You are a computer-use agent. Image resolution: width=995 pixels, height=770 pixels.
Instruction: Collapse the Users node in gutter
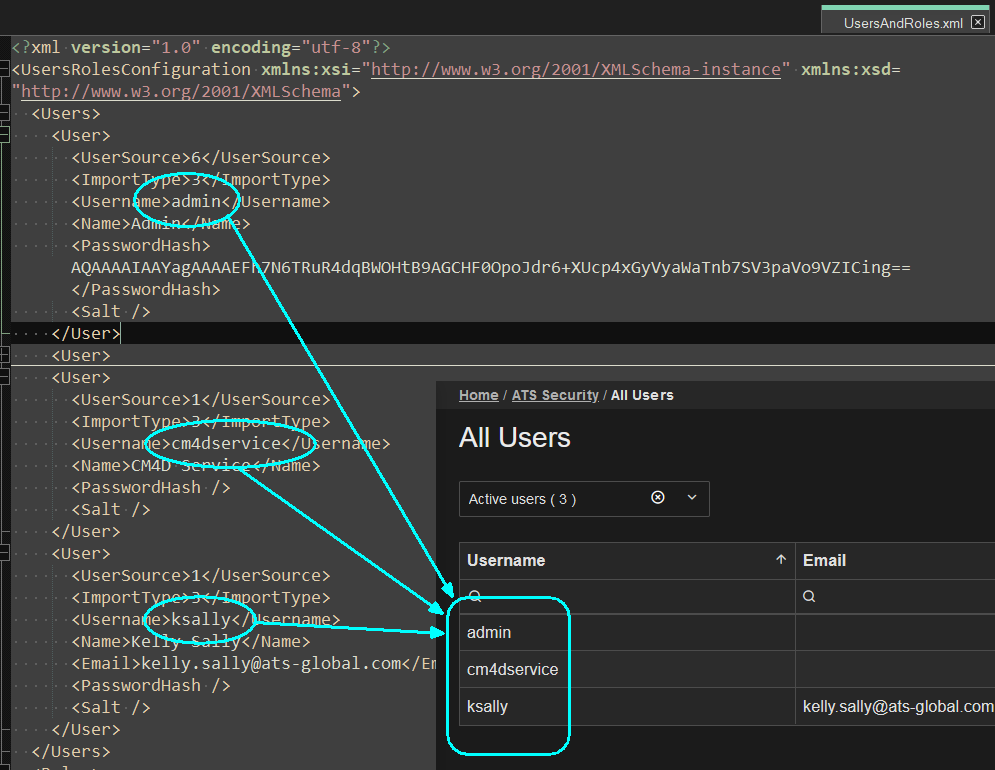(x=5, y=113)
